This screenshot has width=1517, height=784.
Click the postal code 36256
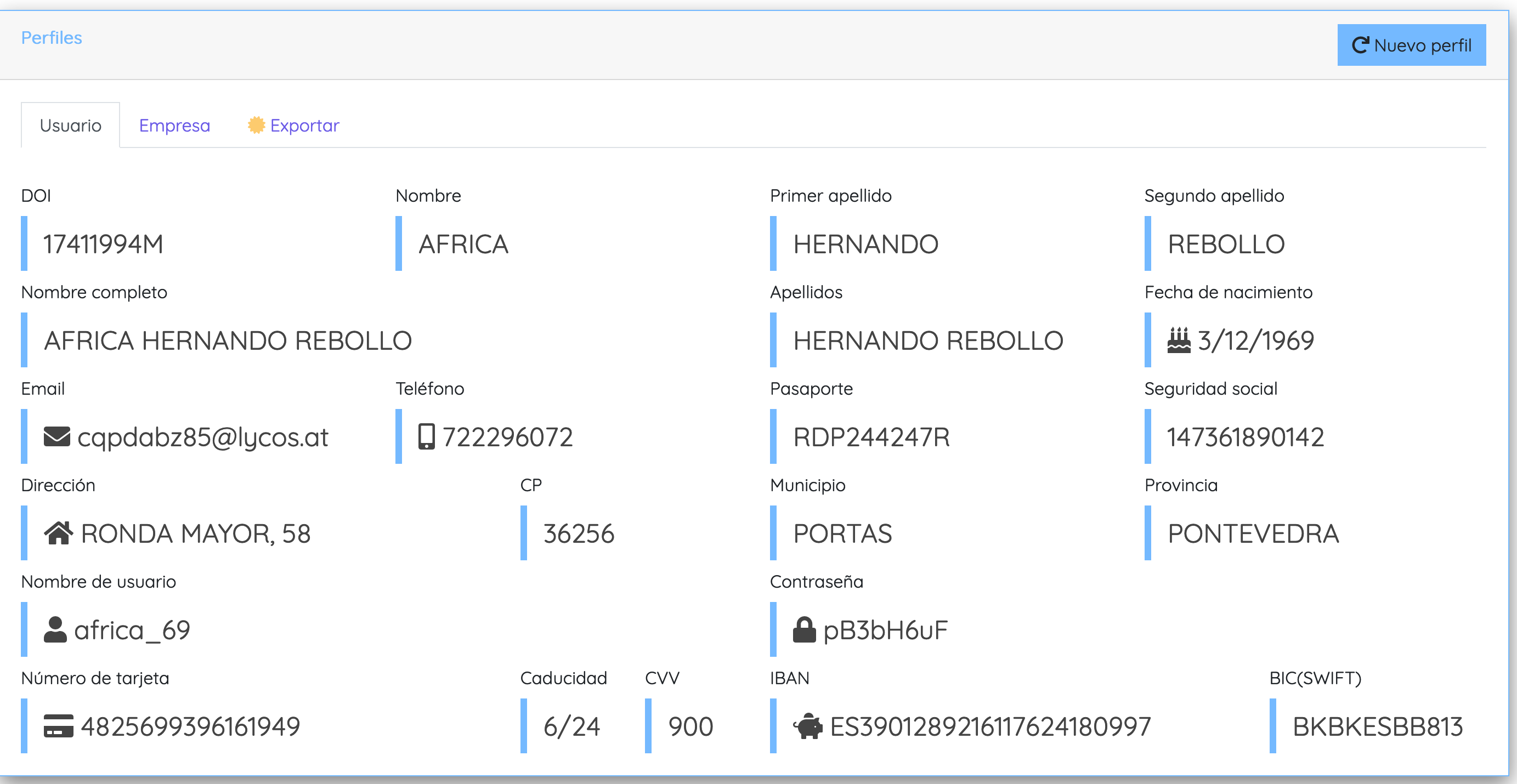(579, 533)
